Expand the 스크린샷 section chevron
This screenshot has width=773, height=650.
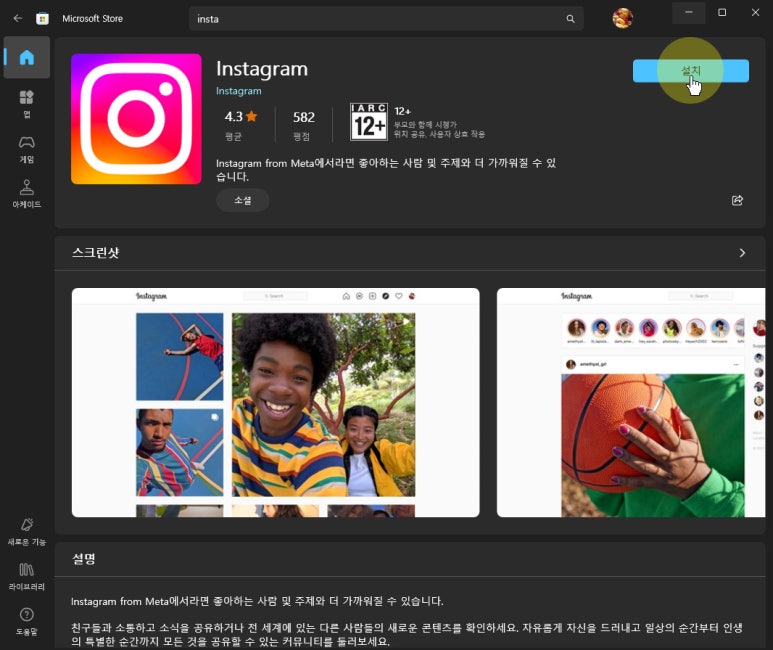tap(742, 253)
